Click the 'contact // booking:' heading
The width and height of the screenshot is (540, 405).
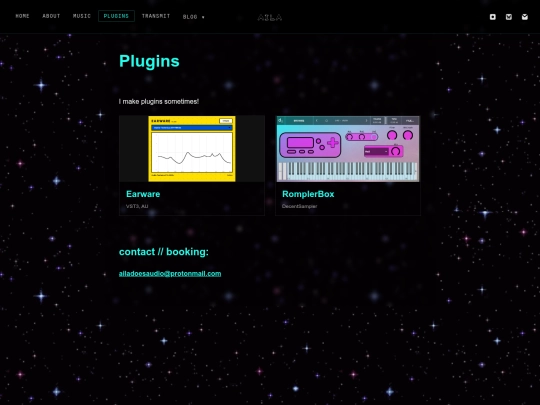(164, 252)
